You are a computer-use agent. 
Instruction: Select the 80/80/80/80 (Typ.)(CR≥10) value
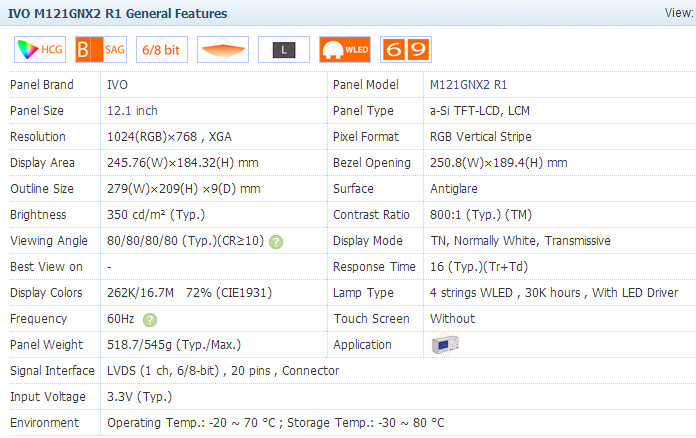186,241
